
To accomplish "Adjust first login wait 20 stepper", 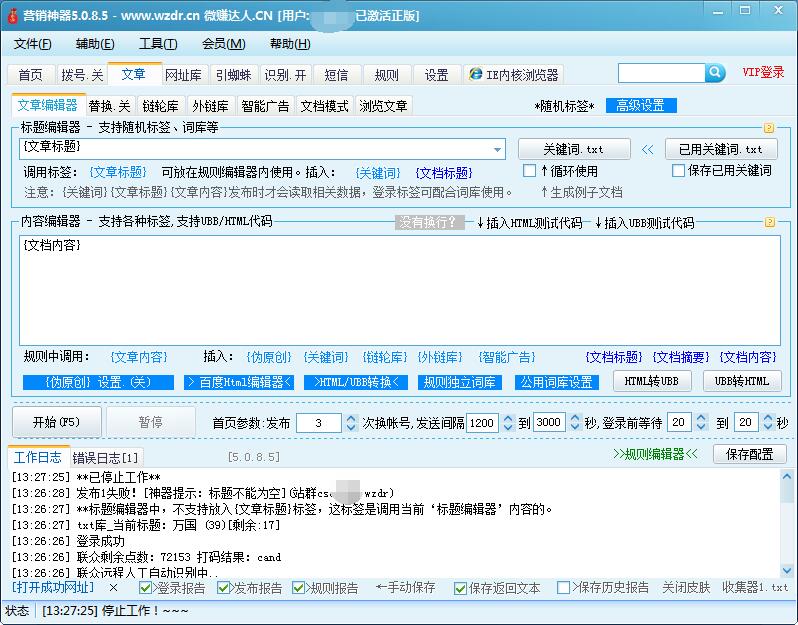I will click(701, 422).
